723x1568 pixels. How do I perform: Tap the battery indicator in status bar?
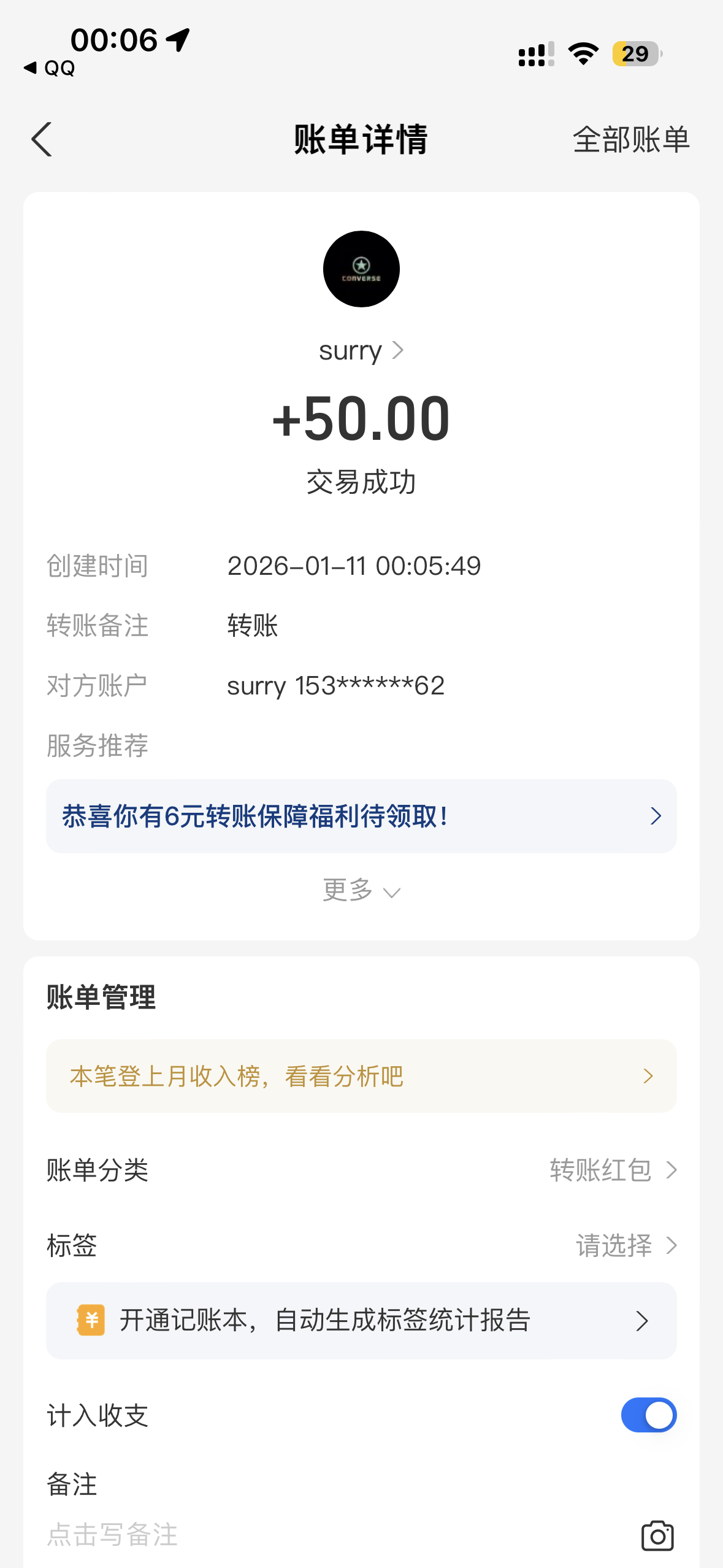(637, 54)
